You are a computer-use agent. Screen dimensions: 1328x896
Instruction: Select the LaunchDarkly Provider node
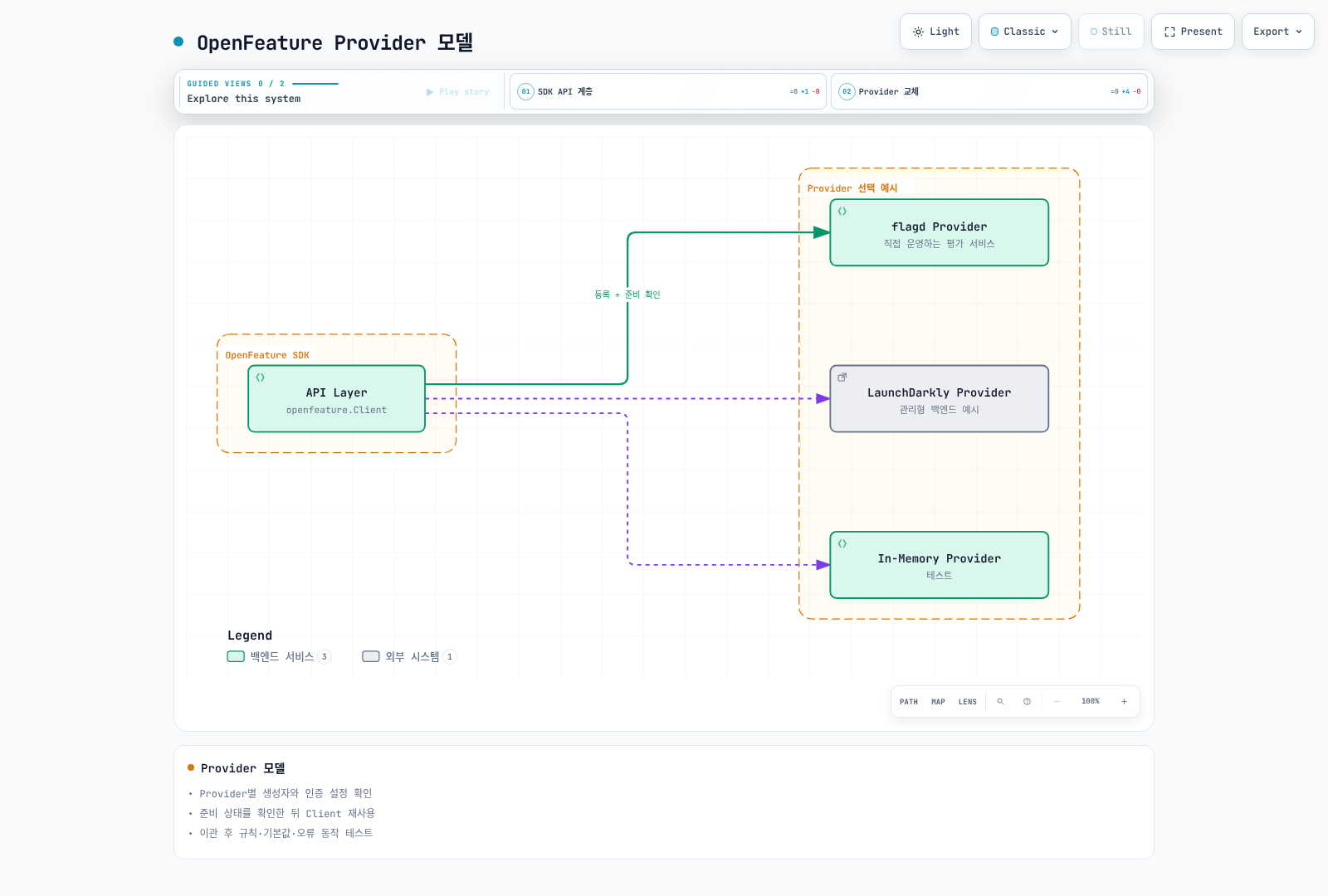[x=940, y=398]
